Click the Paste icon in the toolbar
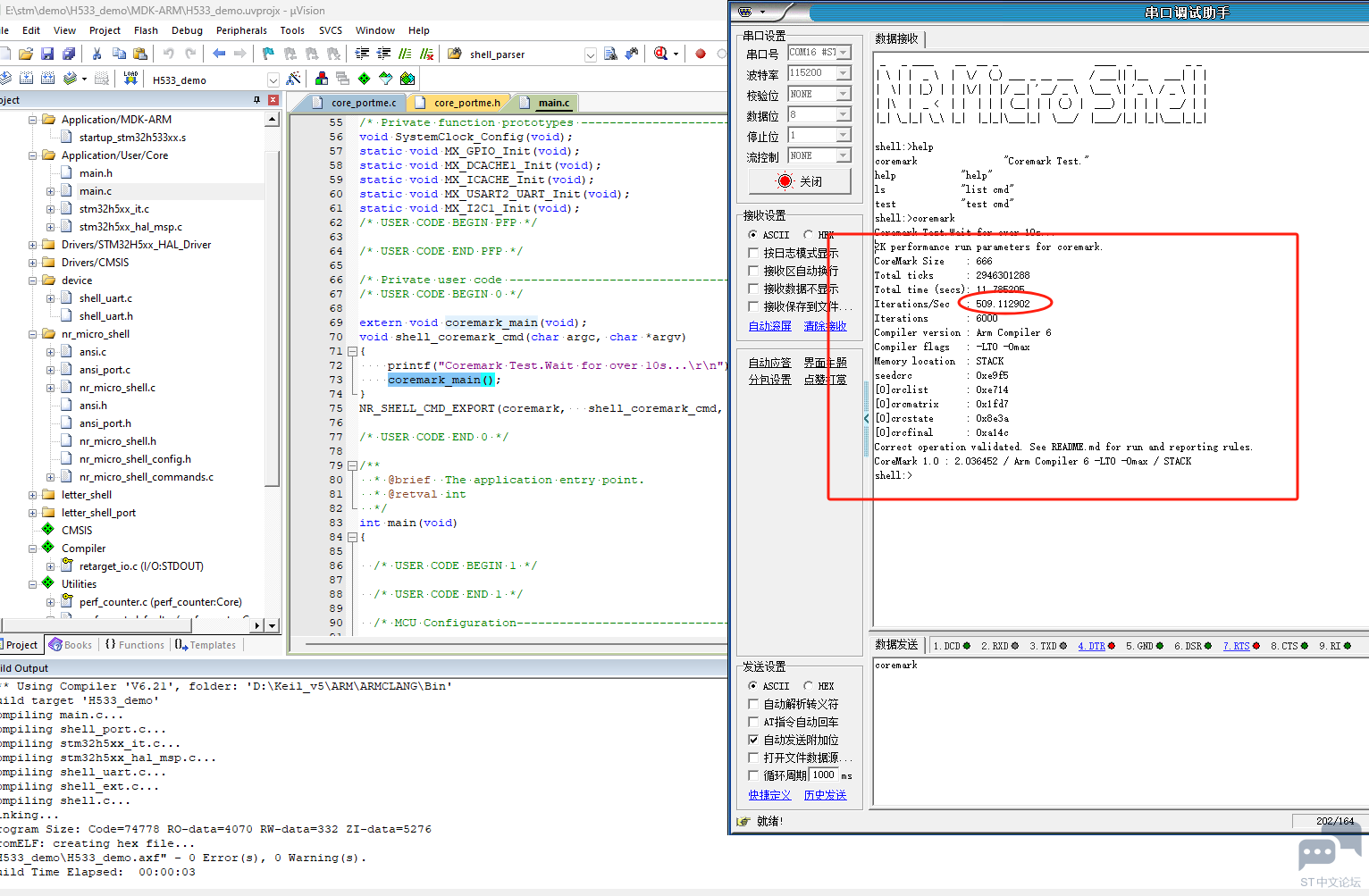 click(140, 54)
